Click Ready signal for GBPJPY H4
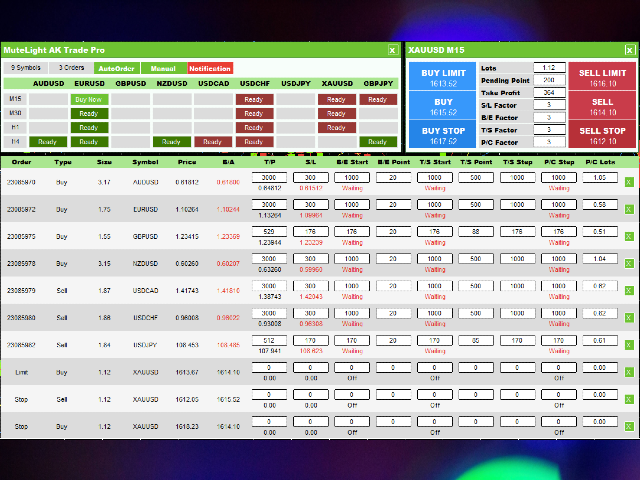640x480 pixels. 378,142
